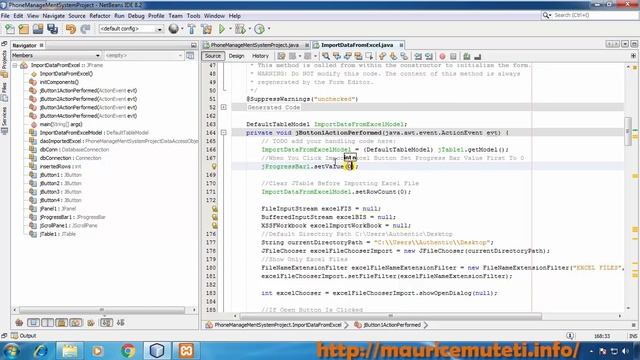The image size is (640, 360).
Task: Open the File menu
Action: coord(5,16)
